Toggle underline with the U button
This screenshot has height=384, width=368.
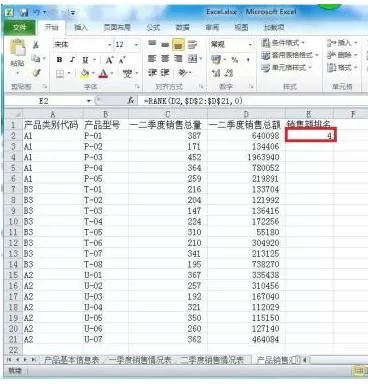85,60
